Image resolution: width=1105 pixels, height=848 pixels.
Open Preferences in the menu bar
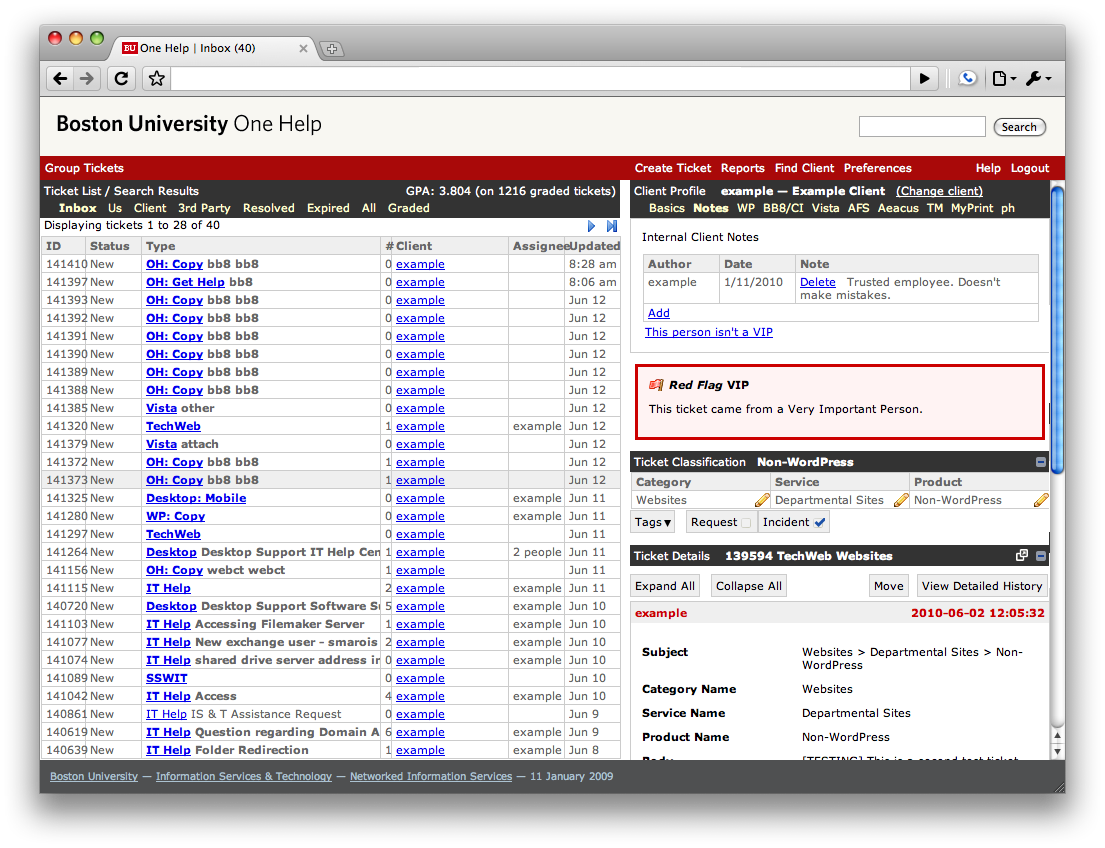point(877,168)
